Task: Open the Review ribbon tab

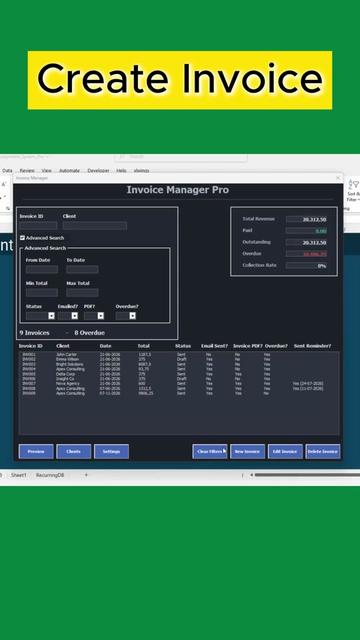Action: (27, 171)
